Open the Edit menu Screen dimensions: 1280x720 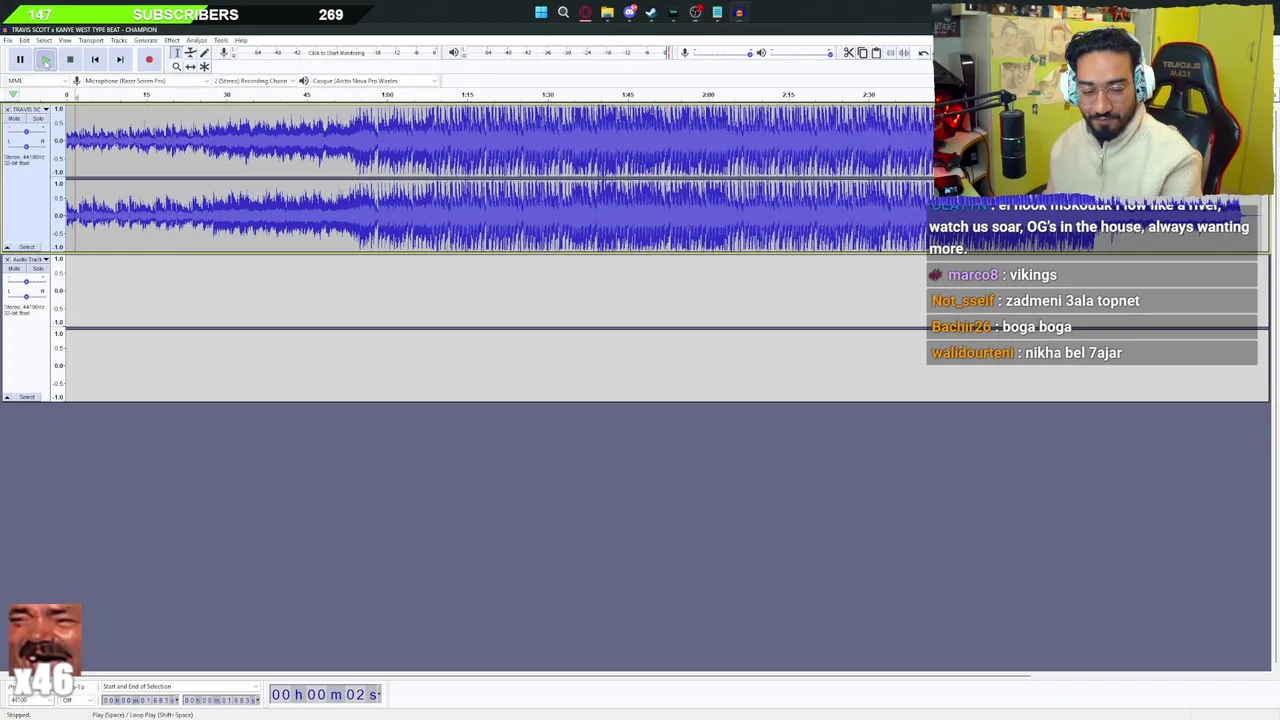pos(24,40)
